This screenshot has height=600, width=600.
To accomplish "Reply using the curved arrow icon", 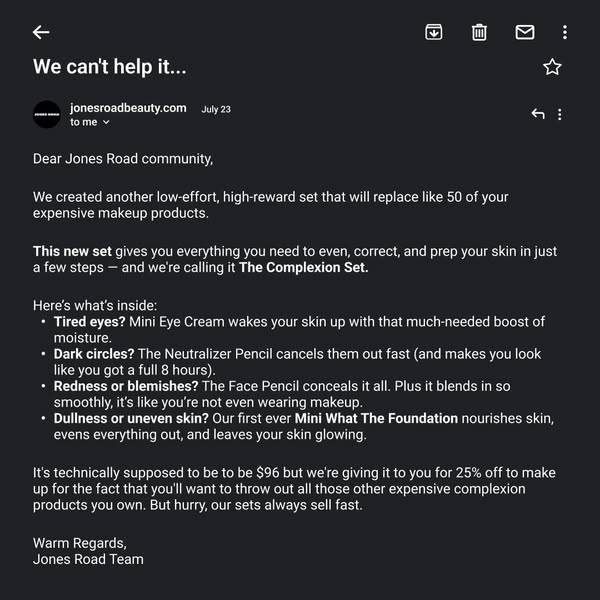I will tap(538, 114).
